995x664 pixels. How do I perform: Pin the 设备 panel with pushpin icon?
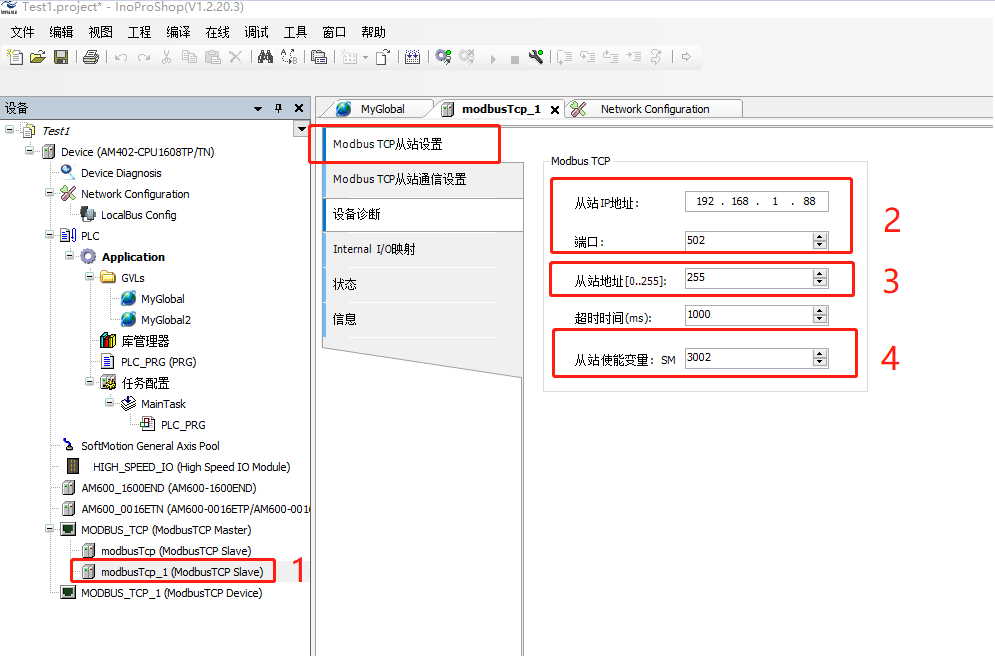tap(279, 109)
